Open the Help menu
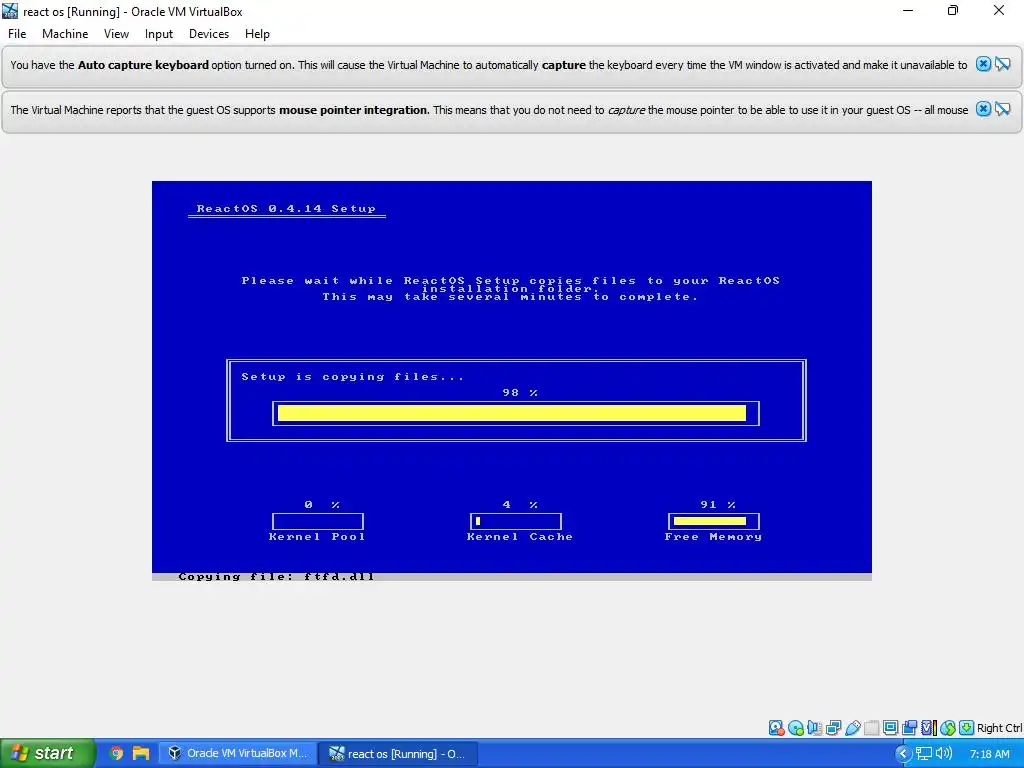Screen dimensions: 1024x768 (x=257, y=34)
